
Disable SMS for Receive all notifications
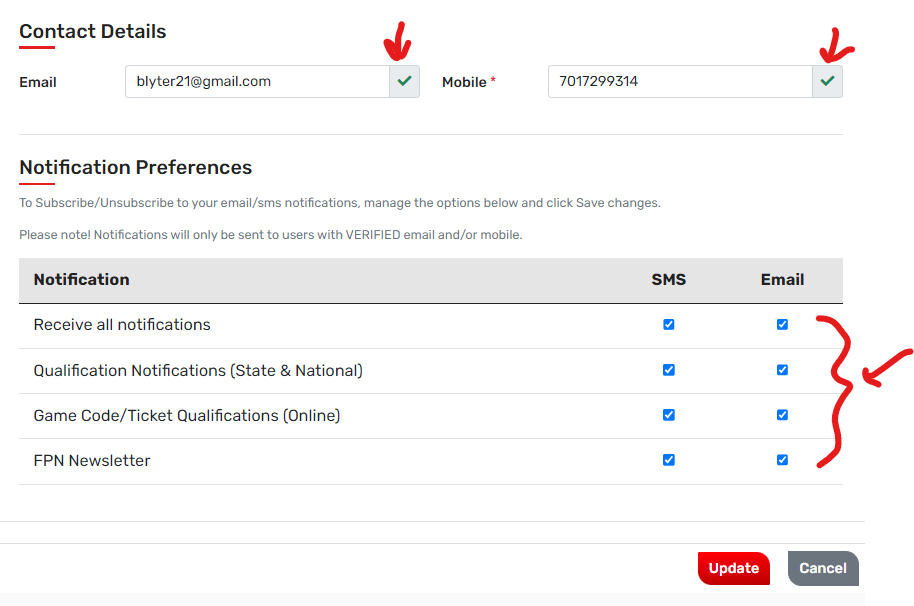(668, 324)
